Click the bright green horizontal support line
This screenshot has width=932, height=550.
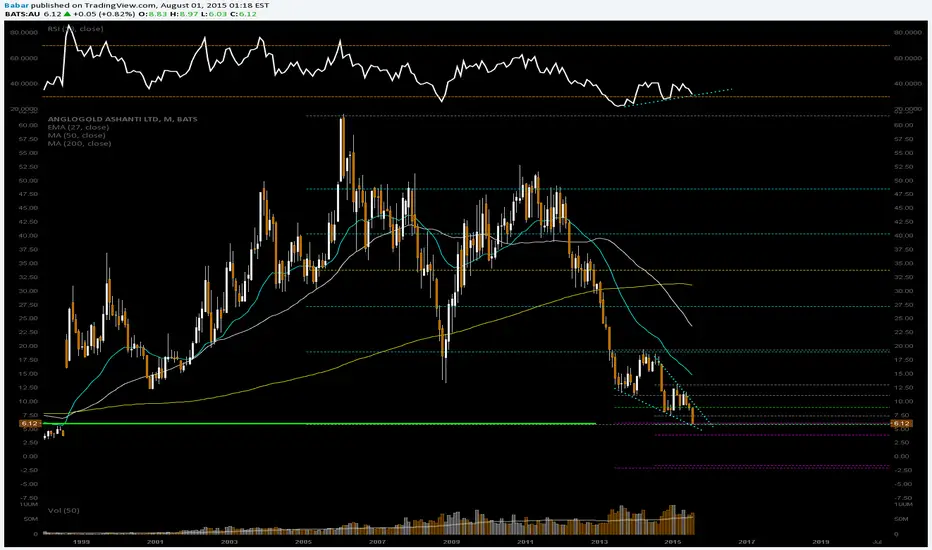pos(318,423)
